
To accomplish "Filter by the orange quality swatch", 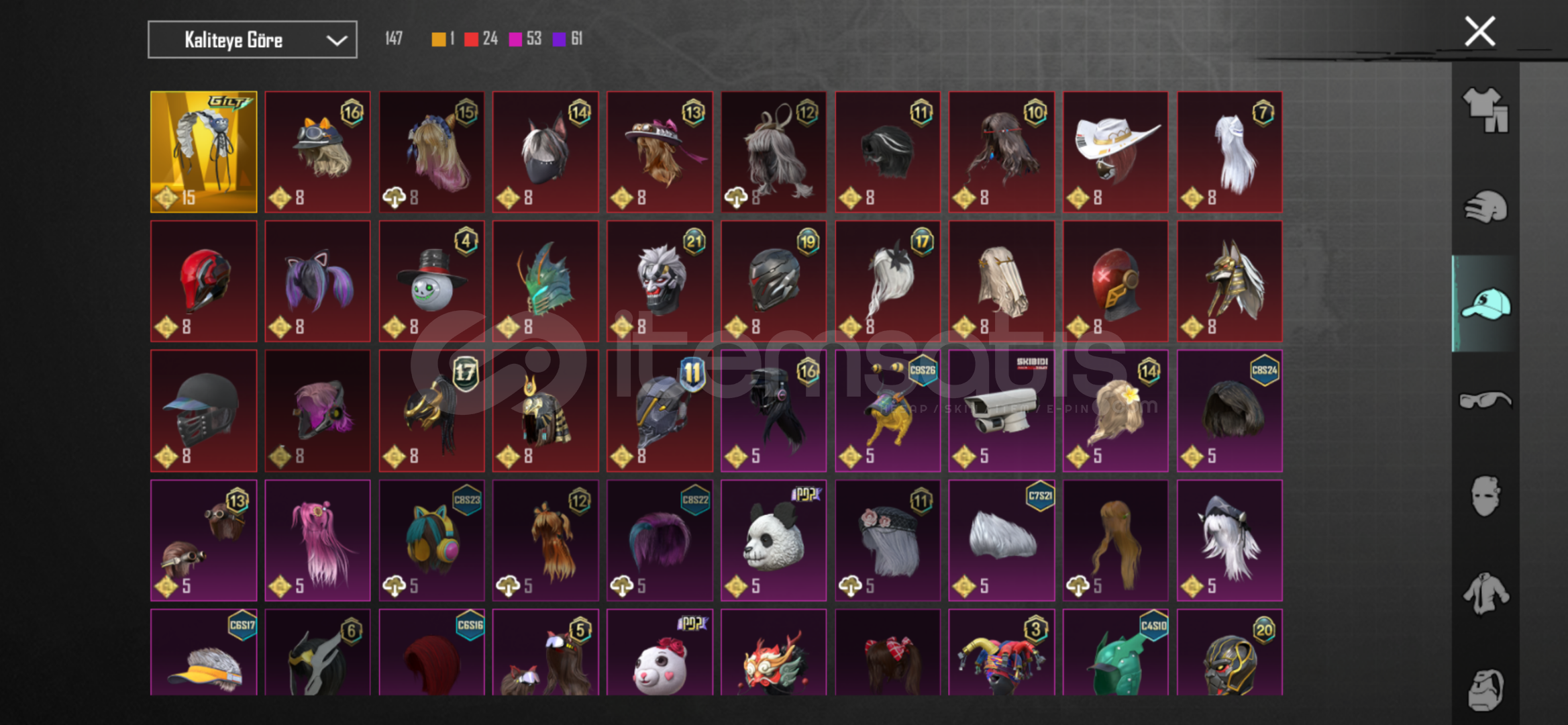I will pos(438,40).
